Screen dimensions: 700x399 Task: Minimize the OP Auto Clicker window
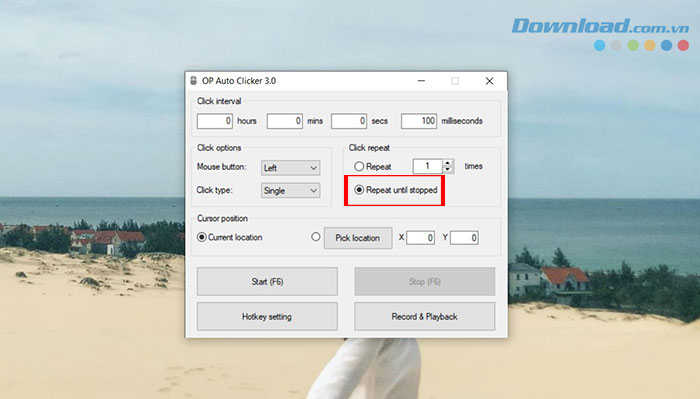click(421, 81)
